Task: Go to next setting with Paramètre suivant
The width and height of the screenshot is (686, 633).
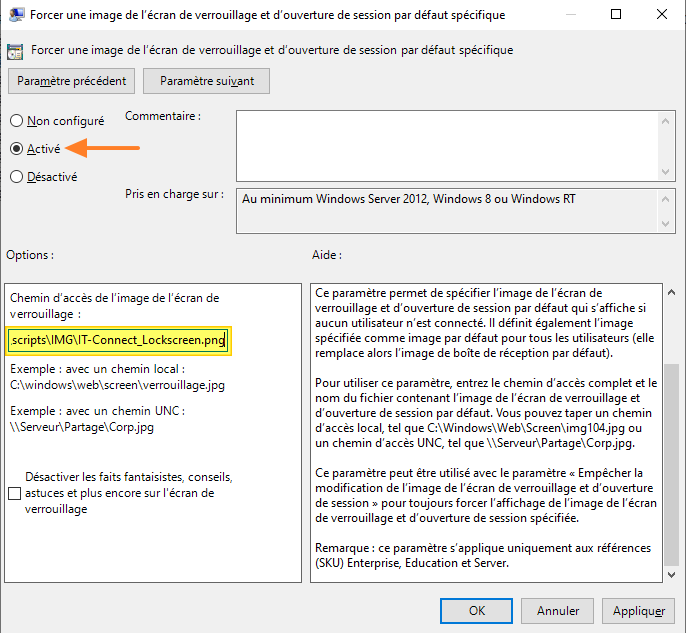Action: (206, 81)
